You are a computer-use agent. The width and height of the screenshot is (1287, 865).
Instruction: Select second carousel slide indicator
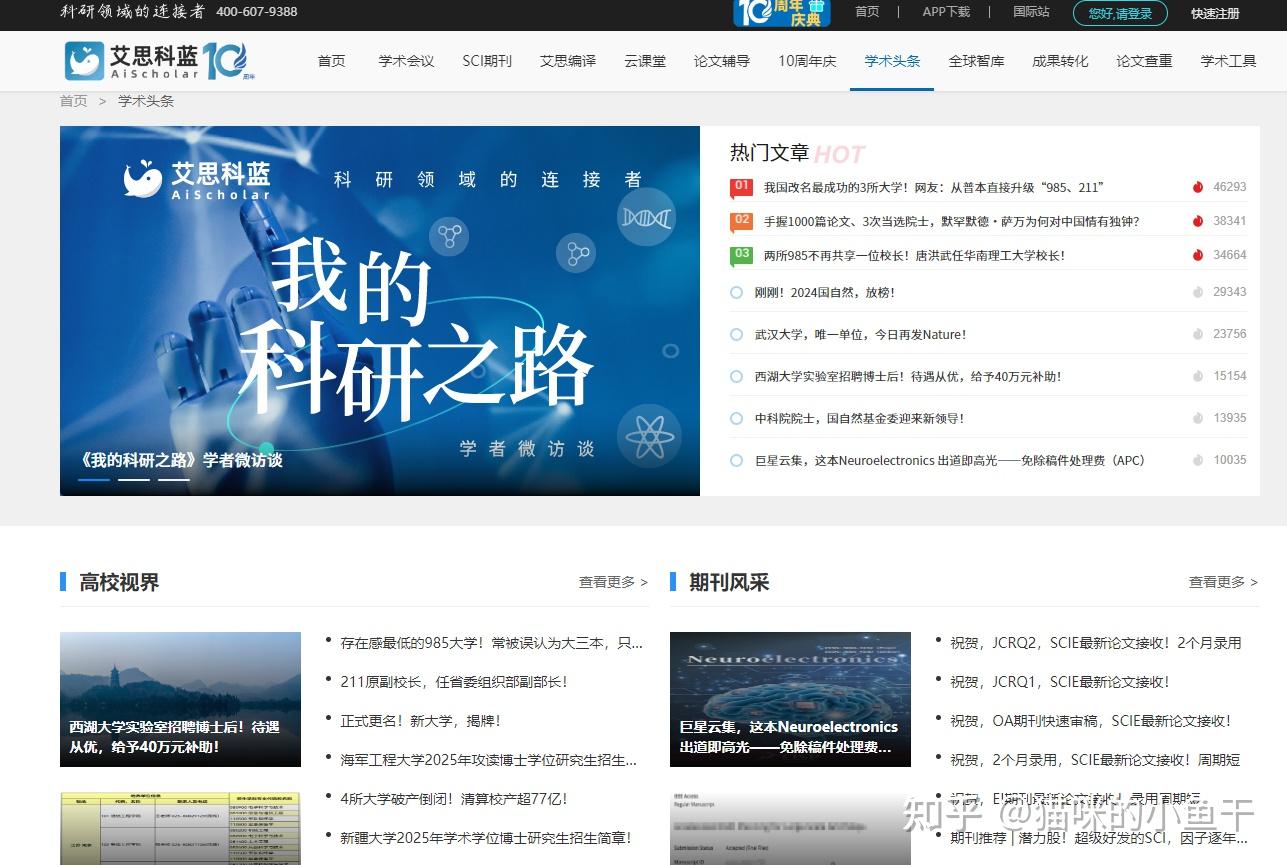[x=134, y=480]
